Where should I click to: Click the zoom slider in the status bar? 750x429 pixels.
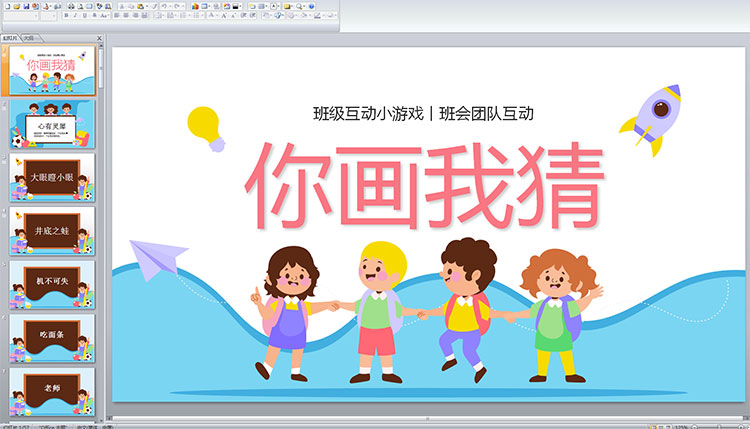pos(717,427)
